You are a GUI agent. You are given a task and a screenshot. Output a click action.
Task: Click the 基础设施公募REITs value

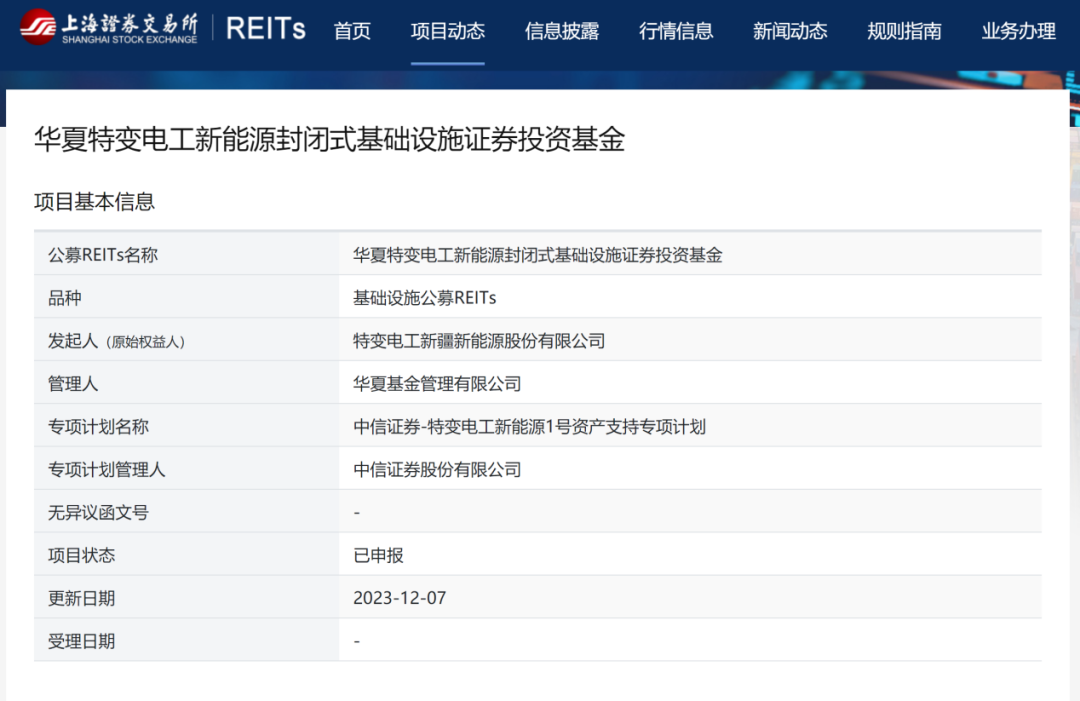[x=424, y=297]
